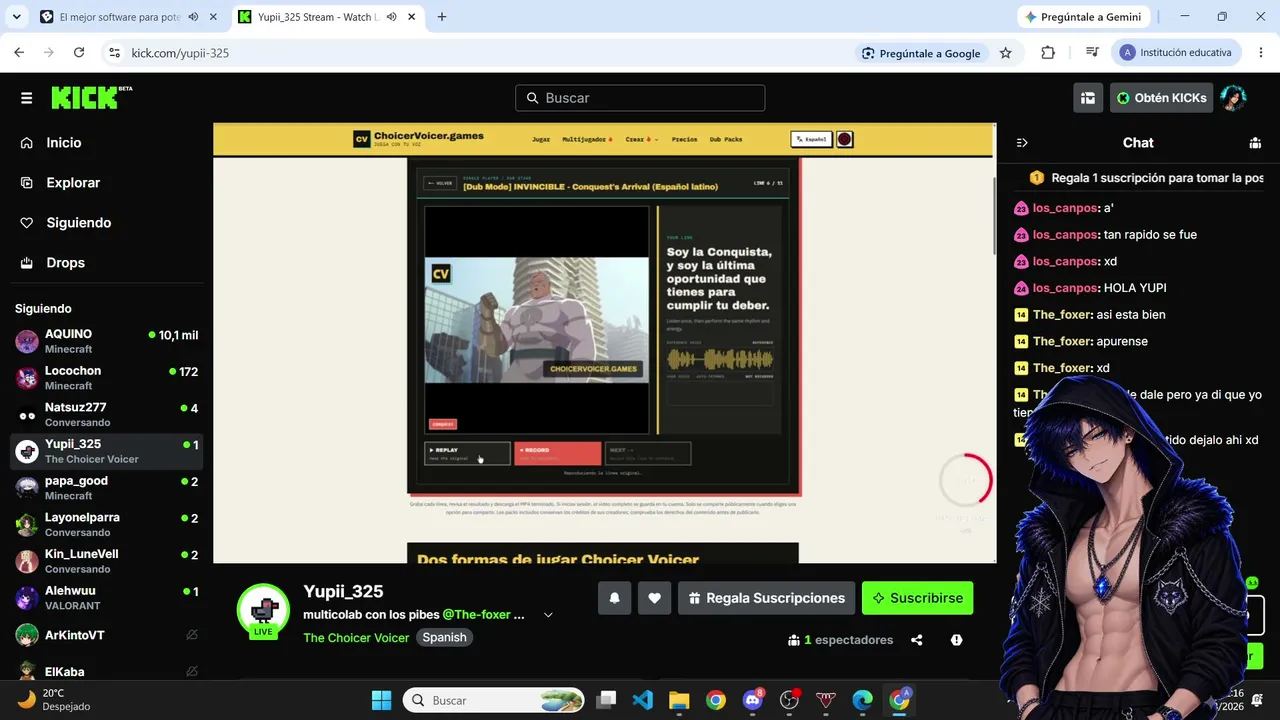Open the Institución educativa profile chip
The width and height of the screenshot is (1280, 720).
[1178, 53]
